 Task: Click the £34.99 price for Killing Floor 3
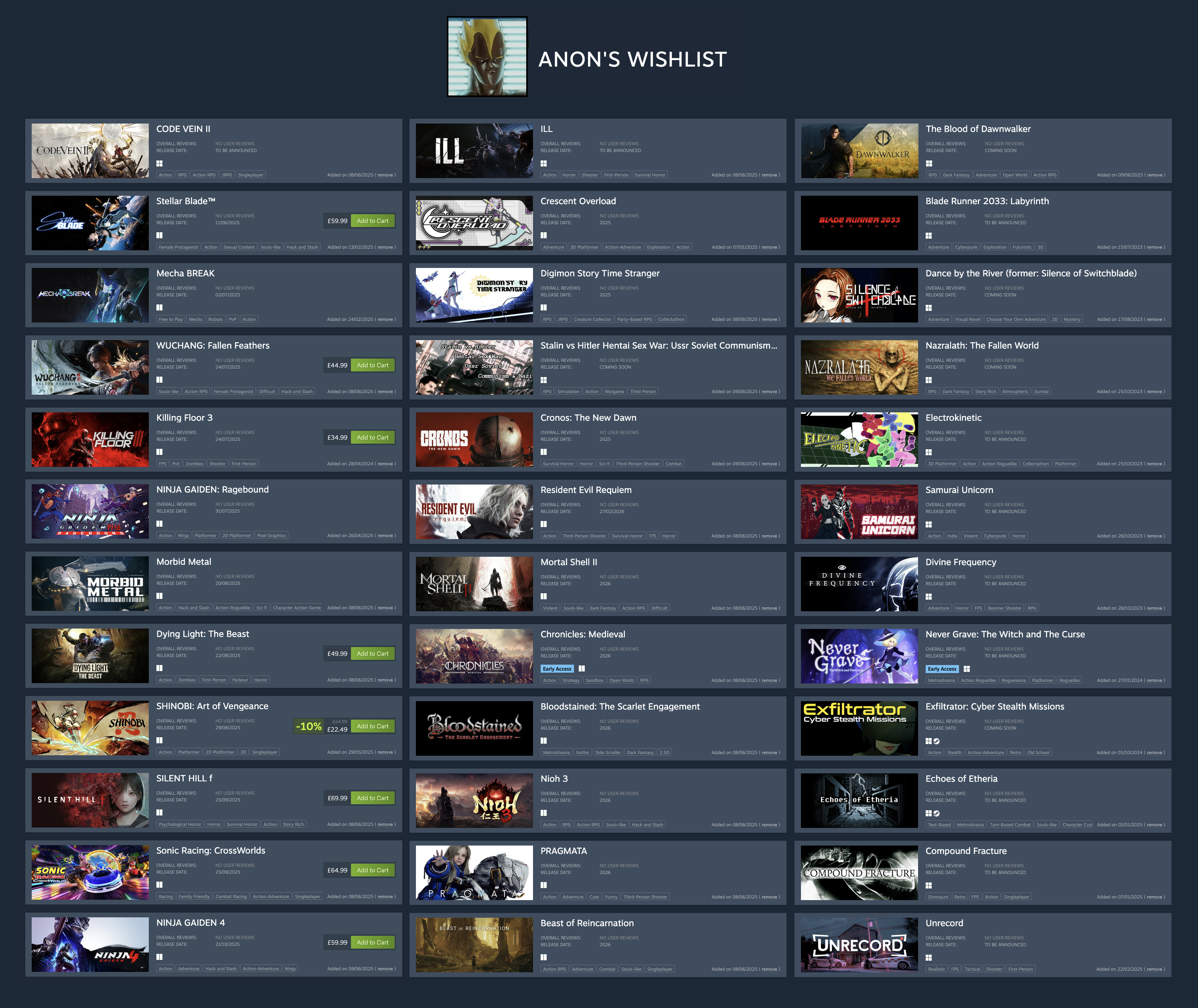coord(337,438)
